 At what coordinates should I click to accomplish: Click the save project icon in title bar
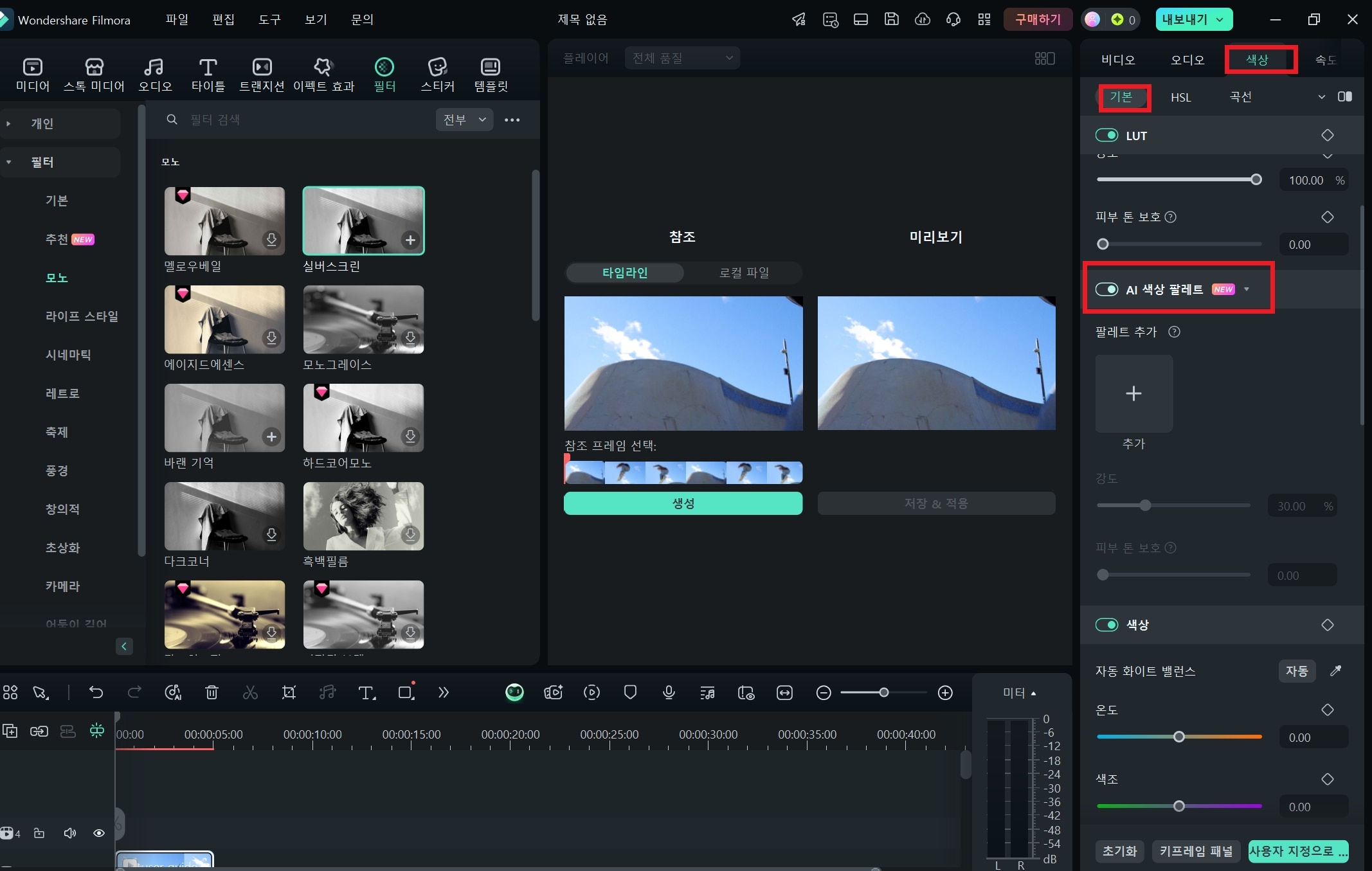(891, 19)
